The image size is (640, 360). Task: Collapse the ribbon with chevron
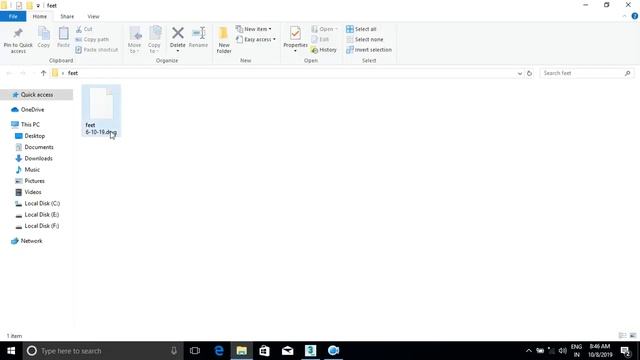point(624,16)
